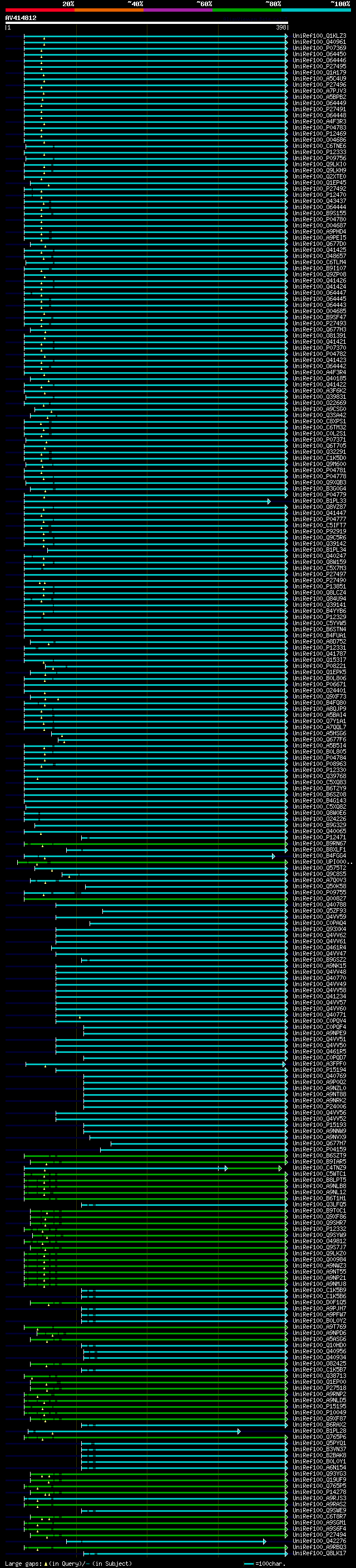The image size is (356, 1568).
Task: Click the last hit UniRef100_Q8LK17
Action: pos(319,1554)
